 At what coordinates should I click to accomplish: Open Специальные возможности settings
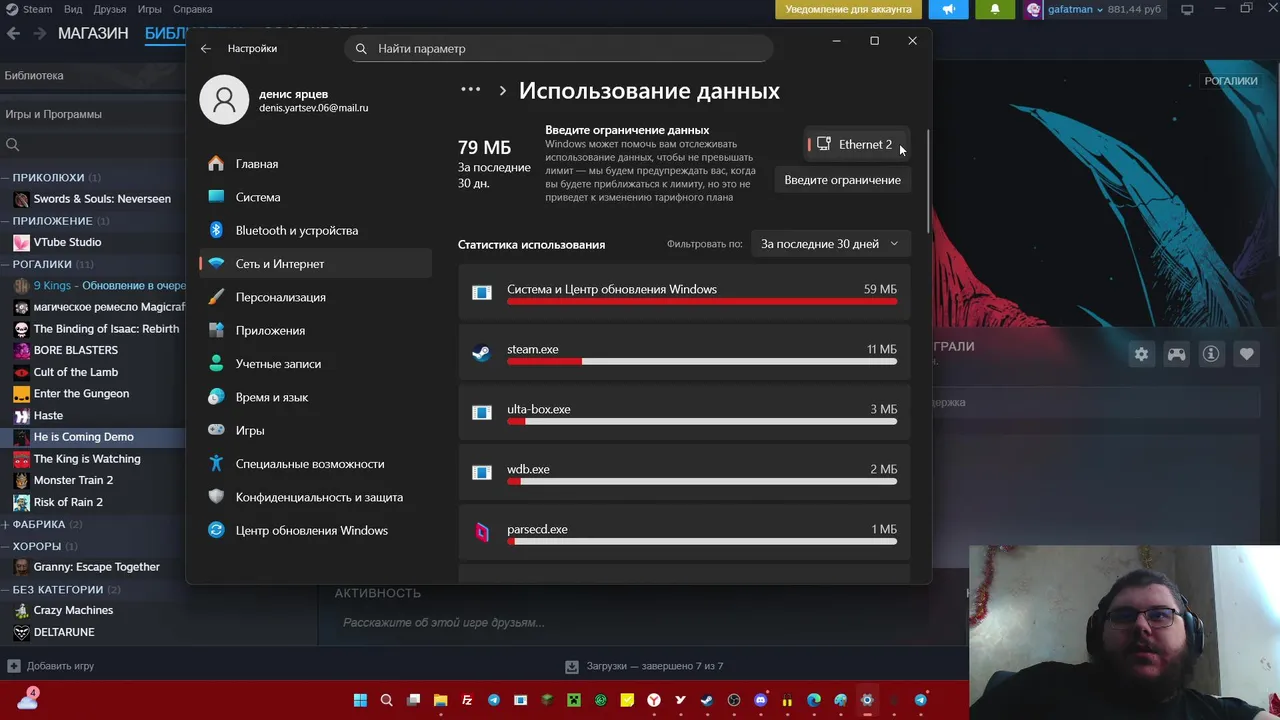[x=315, y=464]
